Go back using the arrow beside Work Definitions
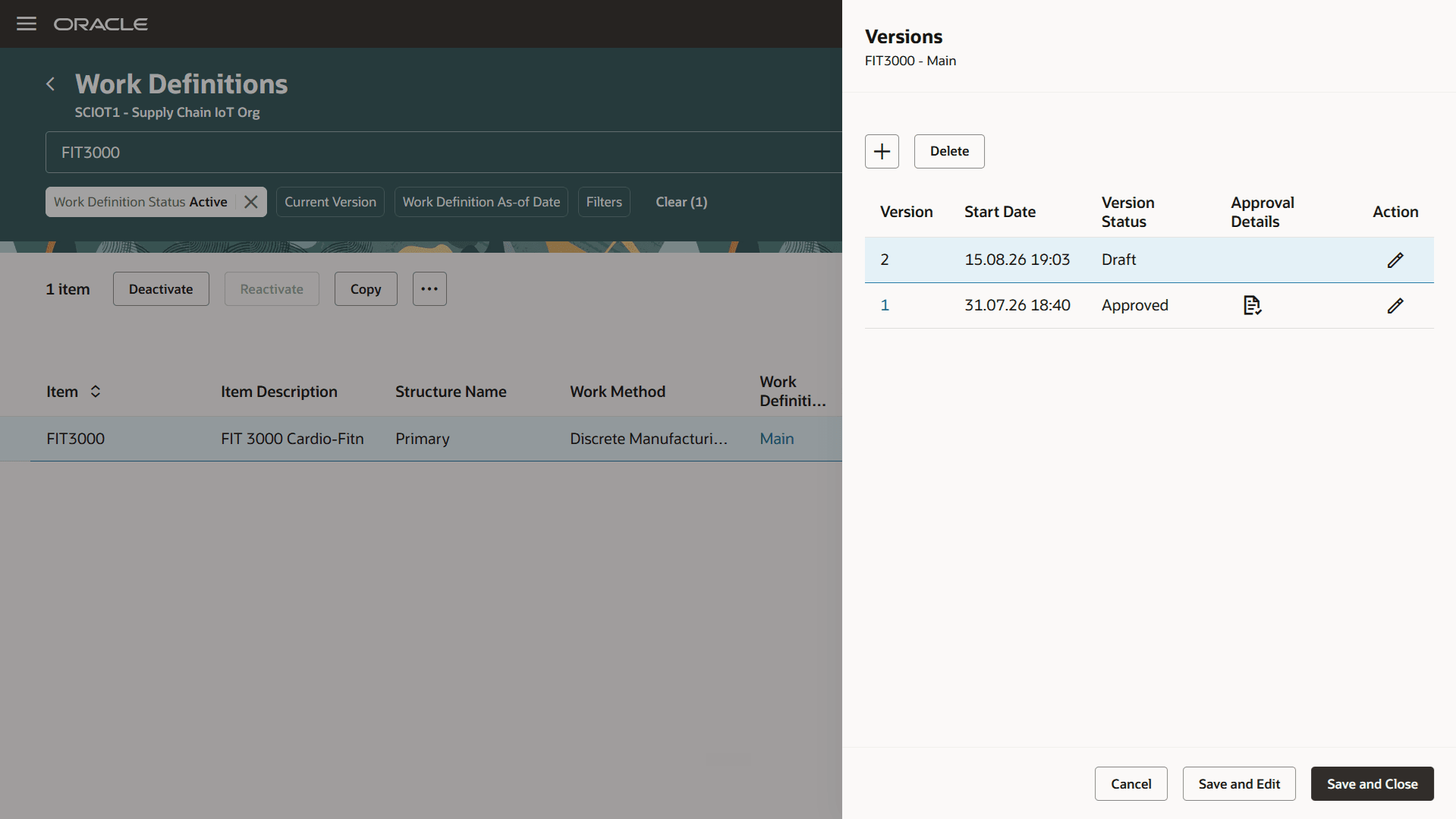 [x=51, y=84]
